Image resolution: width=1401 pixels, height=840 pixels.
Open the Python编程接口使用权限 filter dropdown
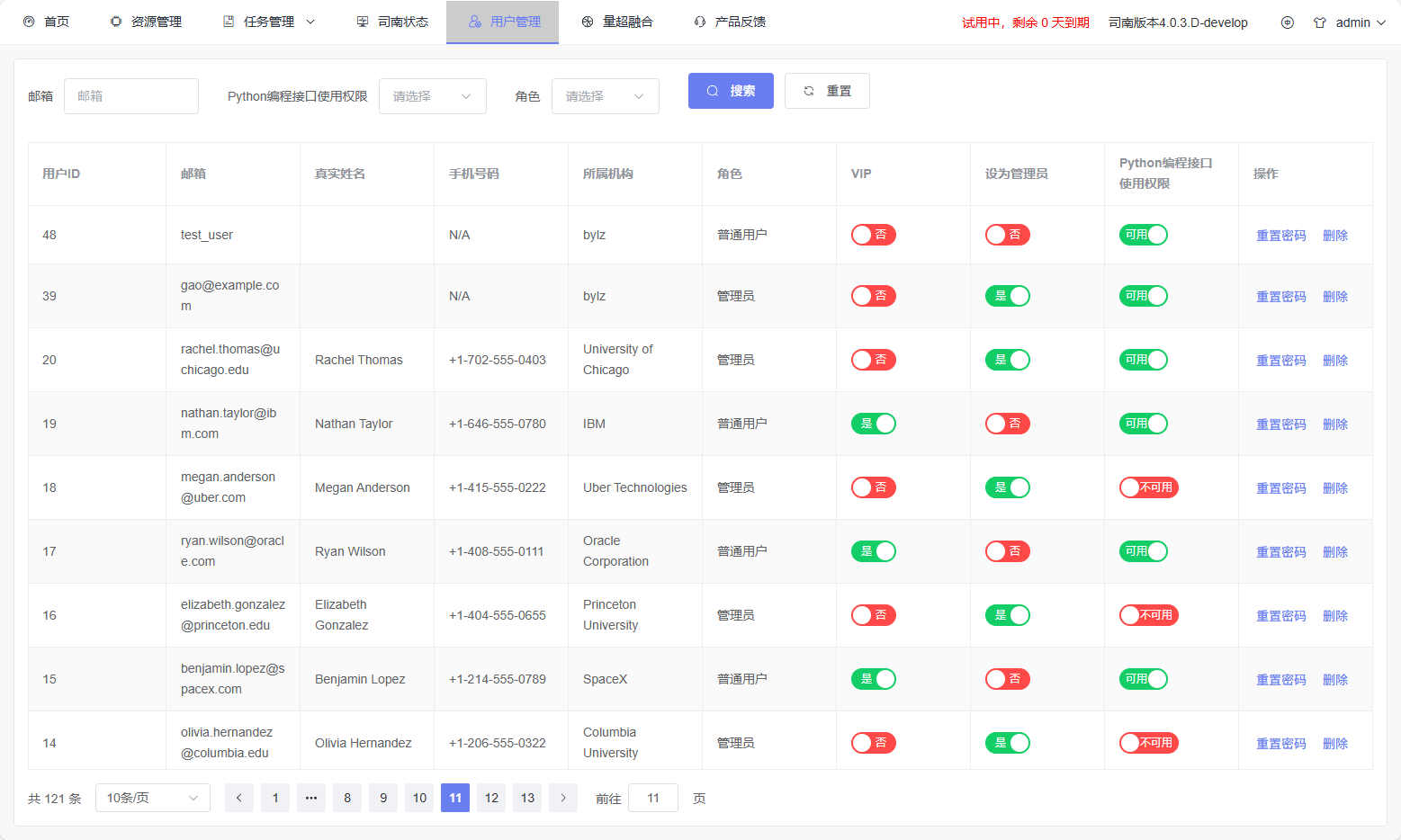pyautogui.click(x=433, y=96)
